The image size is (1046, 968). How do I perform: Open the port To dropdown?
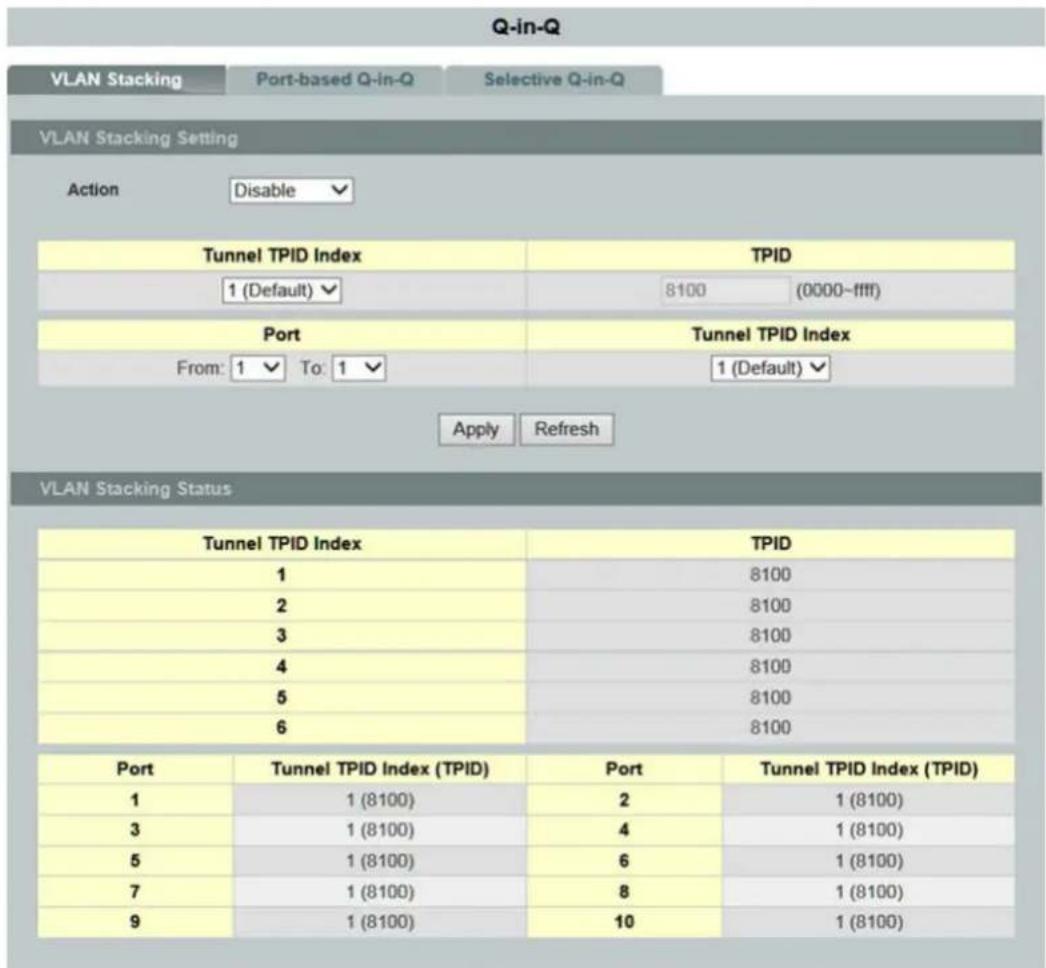coord(359,368)
